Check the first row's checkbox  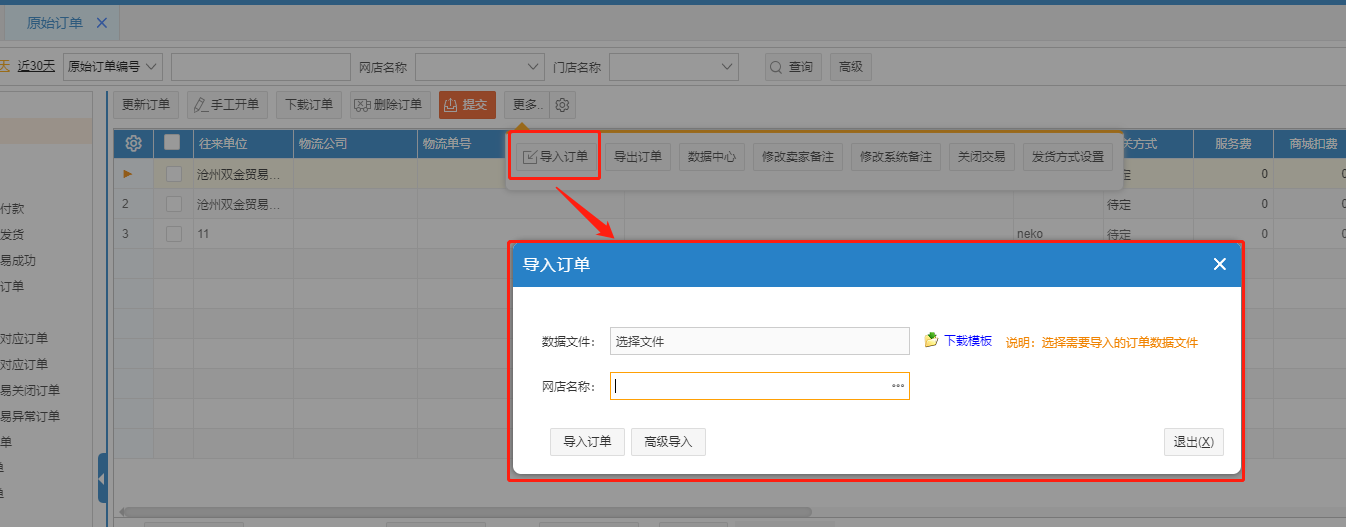pyautogui.click(x=174, y=174)
